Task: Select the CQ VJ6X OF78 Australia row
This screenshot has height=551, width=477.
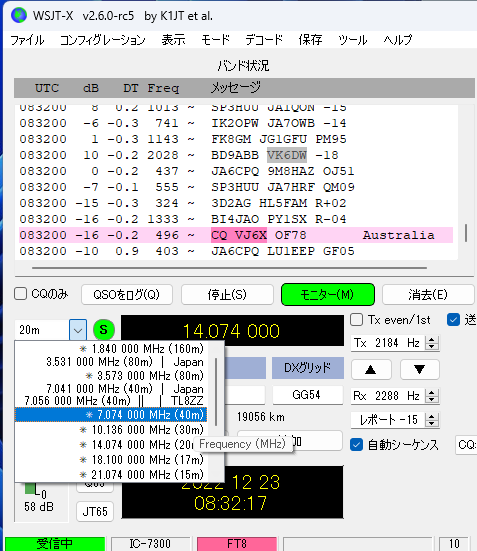Action: [236, 235]
